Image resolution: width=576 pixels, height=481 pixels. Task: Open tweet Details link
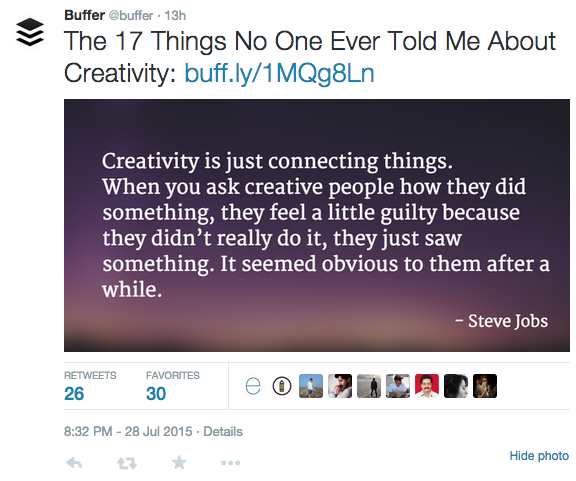pyautogui.click(x=223, y=431)
